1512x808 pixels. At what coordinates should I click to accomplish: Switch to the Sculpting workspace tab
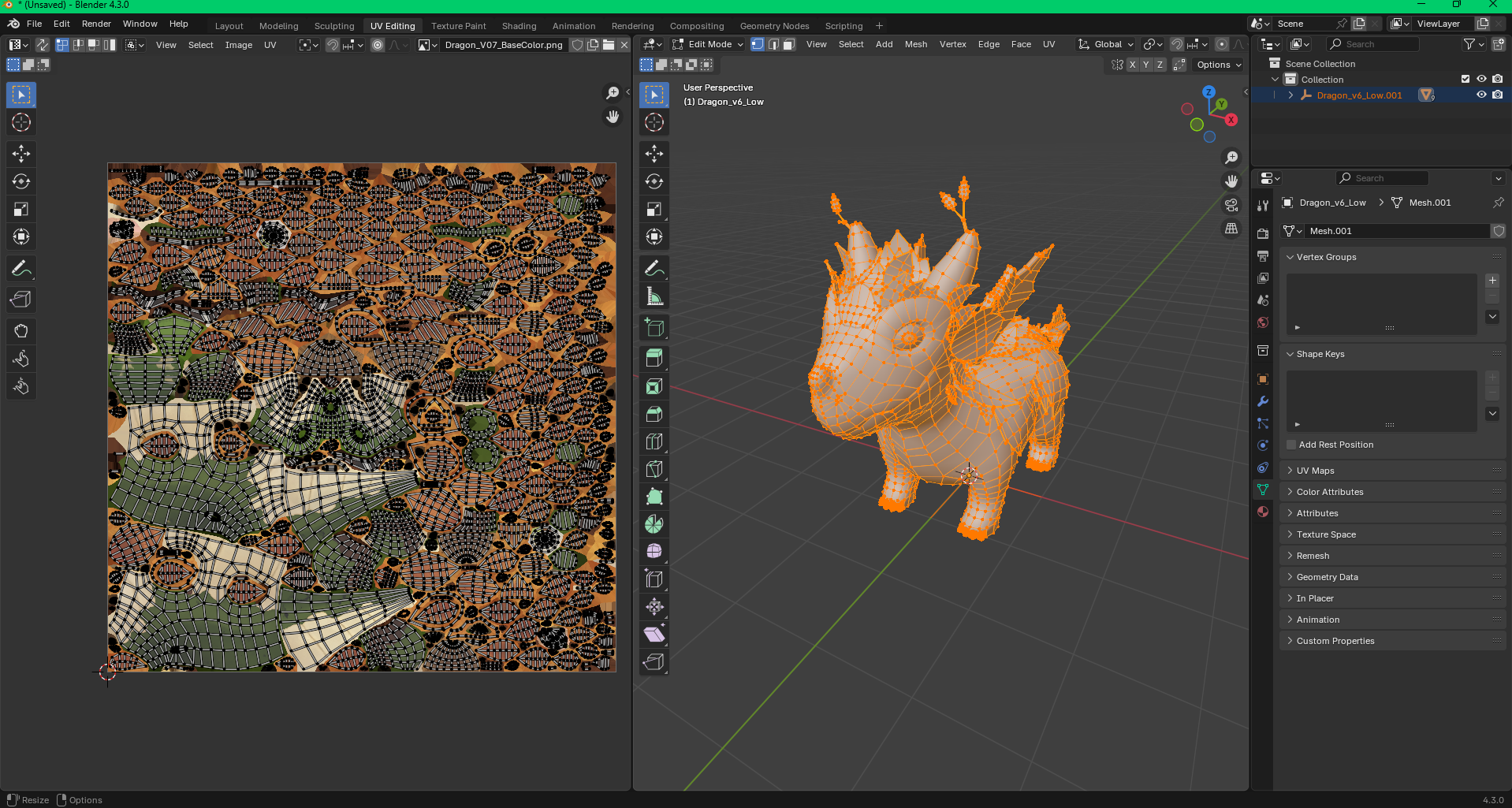pyautogui.click(x=334, y=26)
